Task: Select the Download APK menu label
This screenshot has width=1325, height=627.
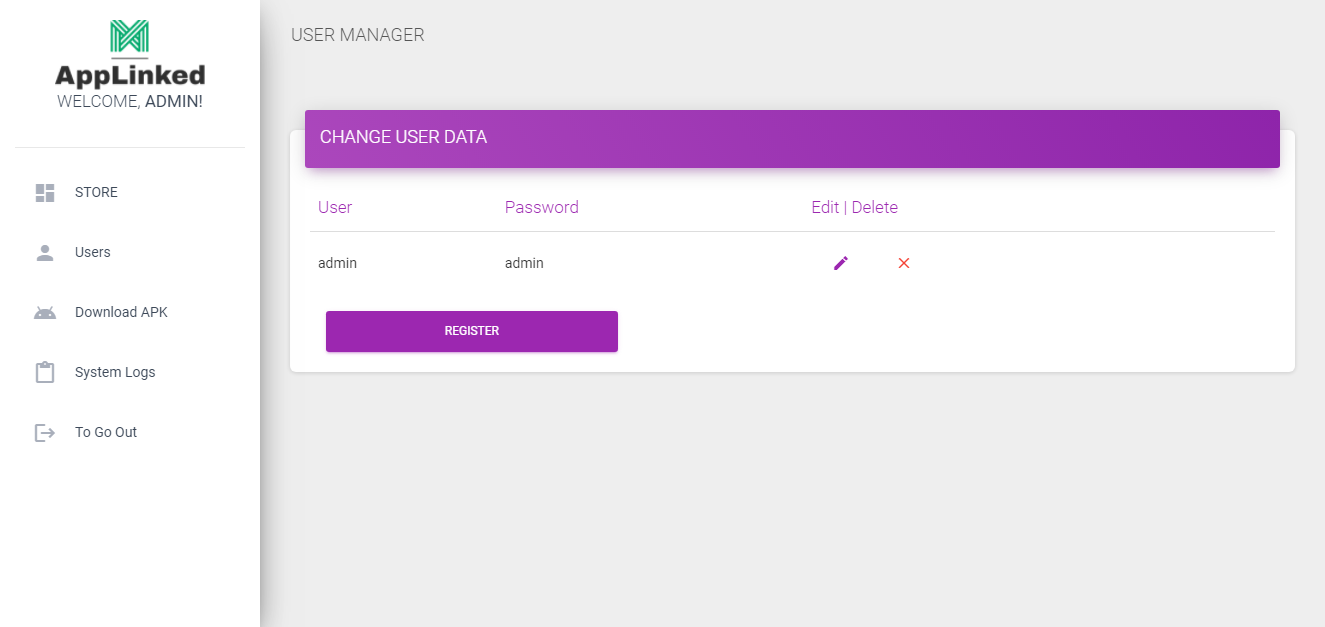Action: point(121,313)
